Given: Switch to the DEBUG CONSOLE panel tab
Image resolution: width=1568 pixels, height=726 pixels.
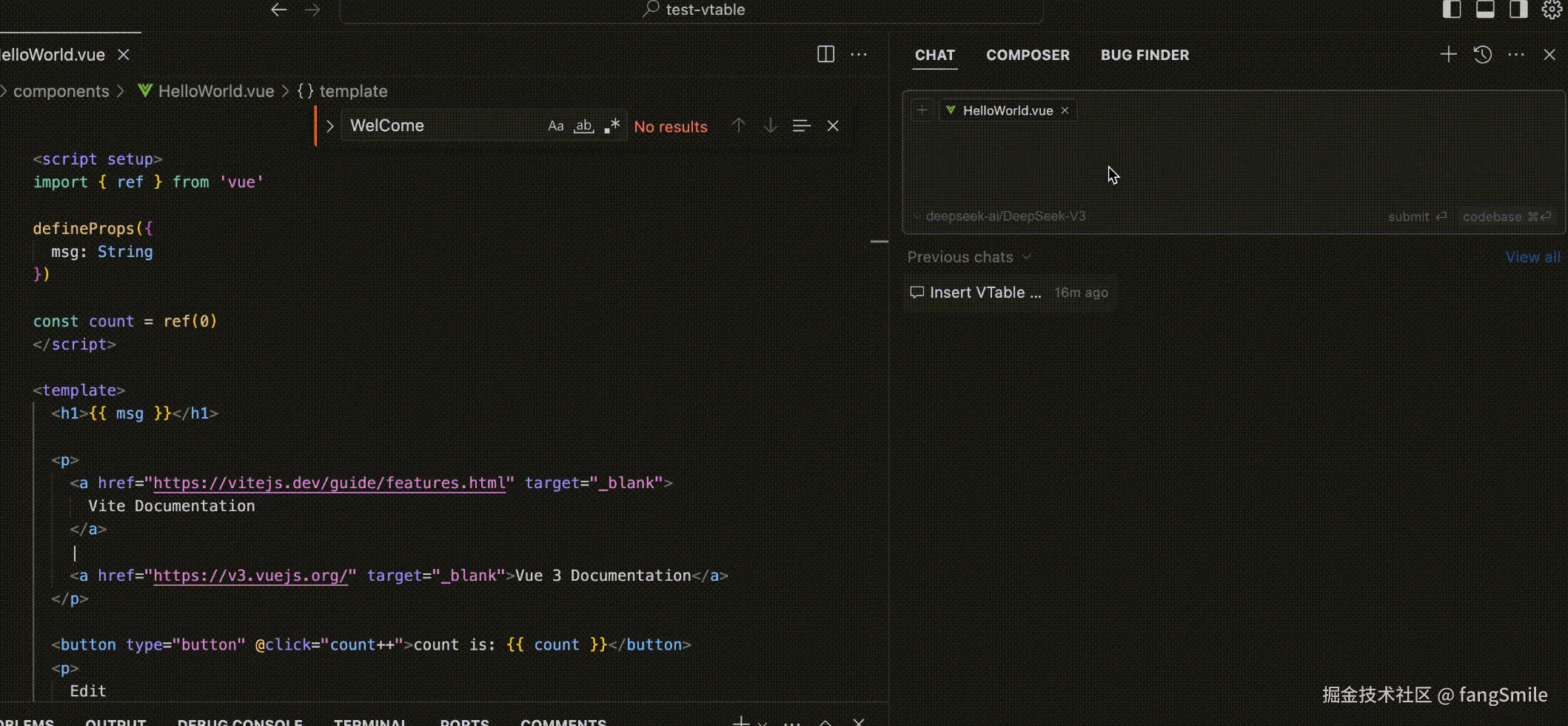Looking at the screenshot, I should (x=240, y=722).
